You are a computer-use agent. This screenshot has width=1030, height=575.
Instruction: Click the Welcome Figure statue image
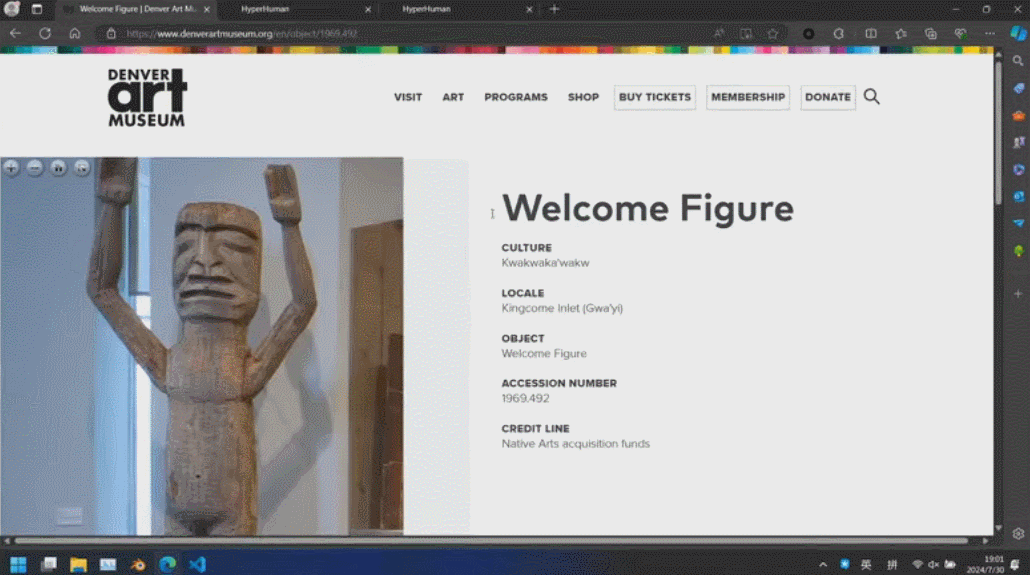click(x=202, y=346)
